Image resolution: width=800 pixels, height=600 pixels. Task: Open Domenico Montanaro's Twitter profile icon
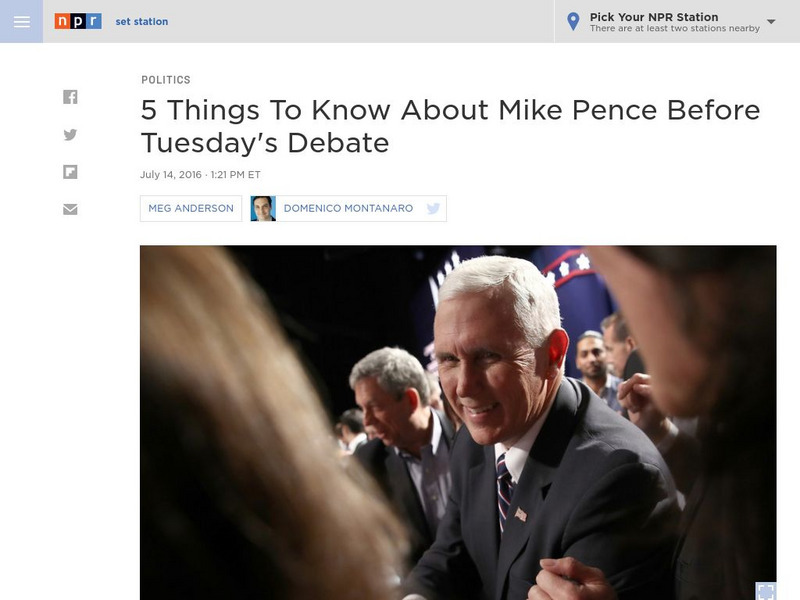pyautogui.click(x=433, y=208)
